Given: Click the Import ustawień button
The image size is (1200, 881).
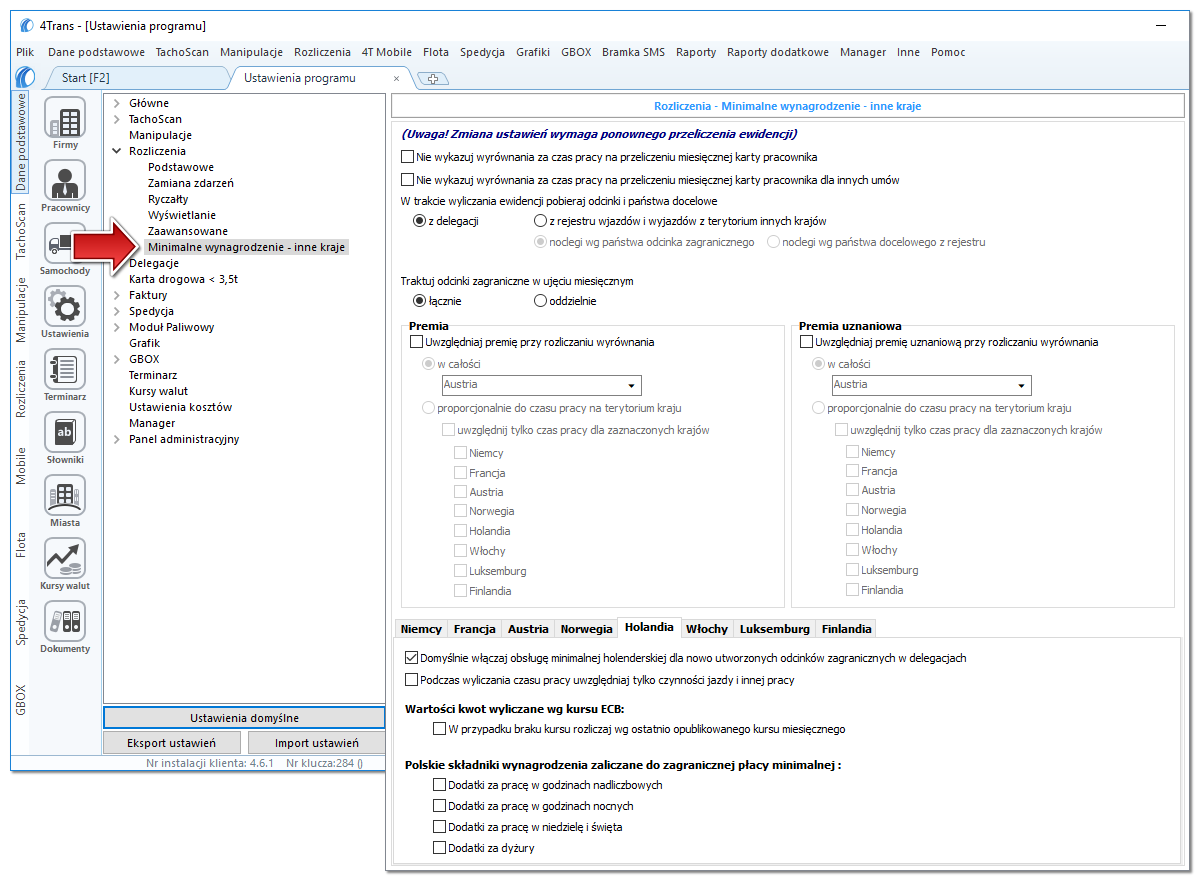Looking at the screenshot, I should tap(316, 743).
